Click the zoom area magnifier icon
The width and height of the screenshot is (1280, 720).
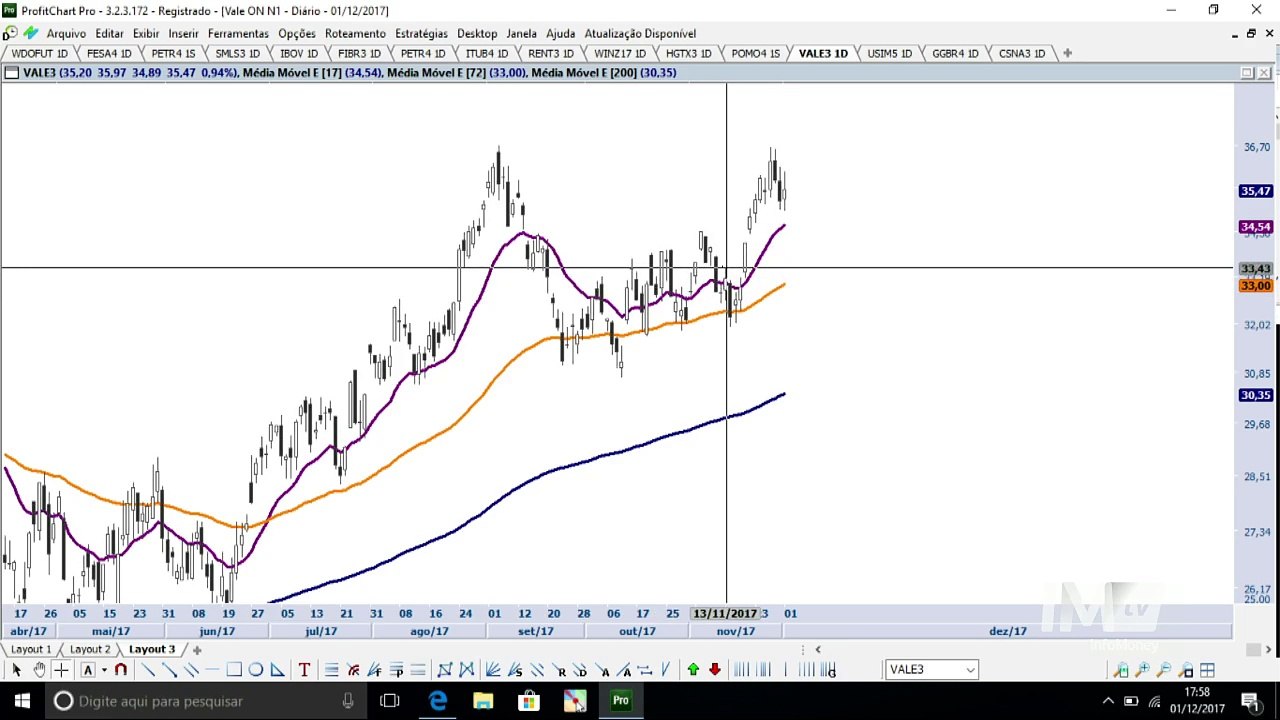click(1186, 670)
